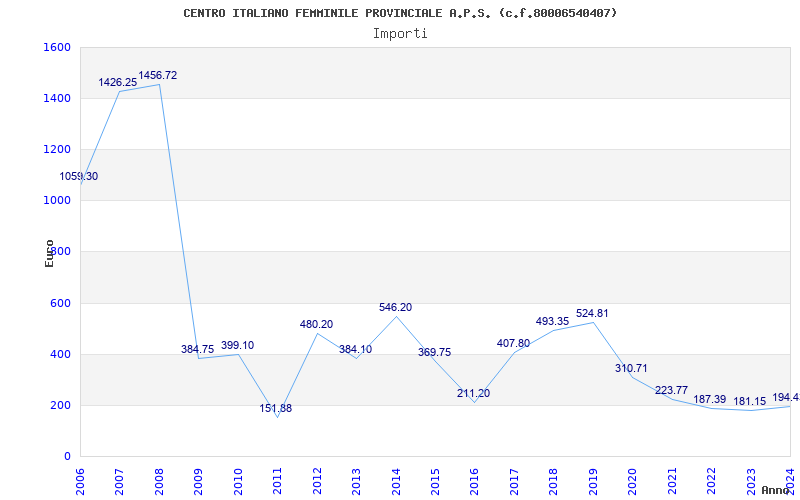Click the x-axis year 2018
Viewport: 800px width, 500px height.
554,482
